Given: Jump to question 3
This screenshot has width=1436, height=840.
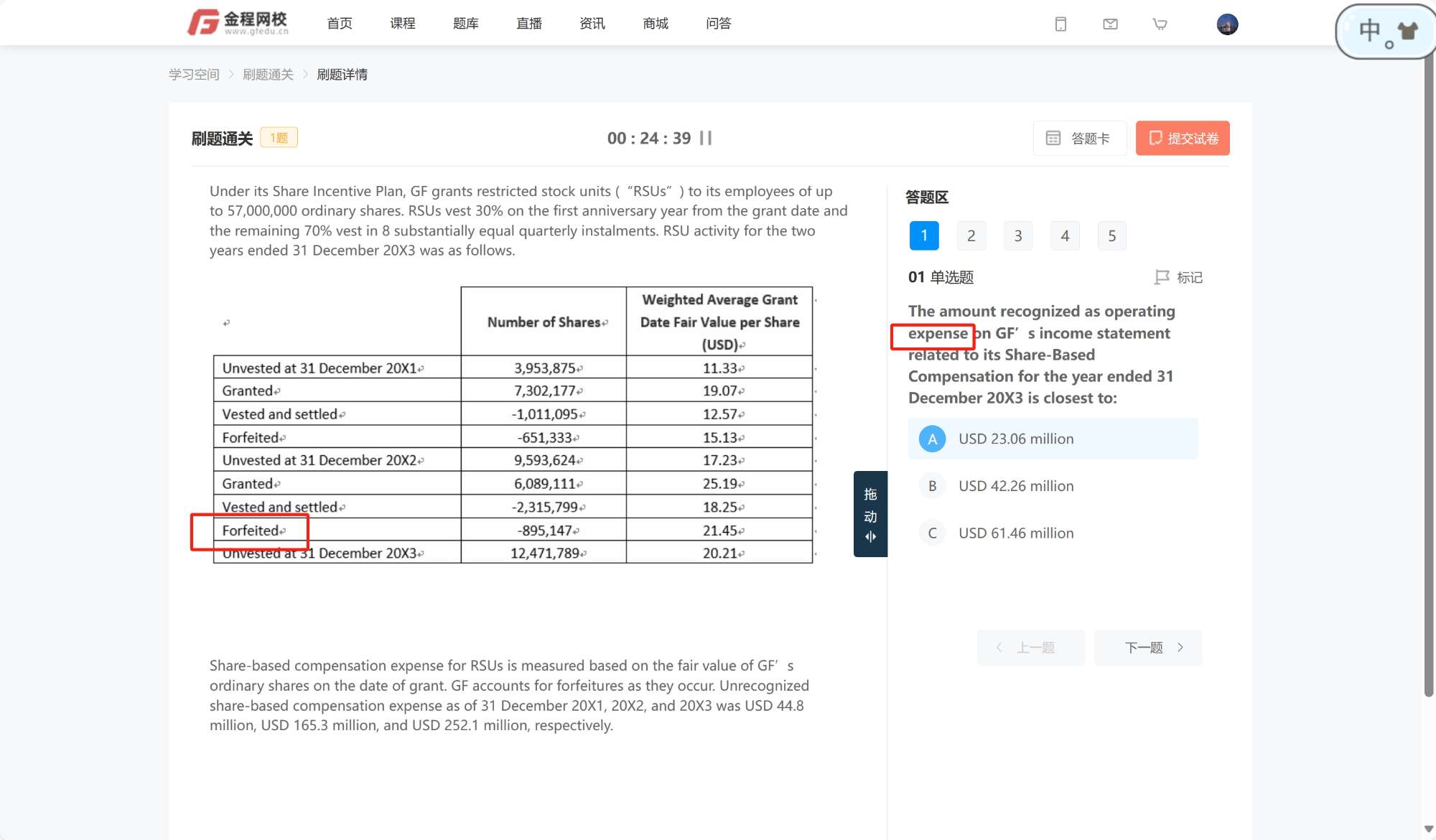Looking at the screenshot, I should (1017, 235).
